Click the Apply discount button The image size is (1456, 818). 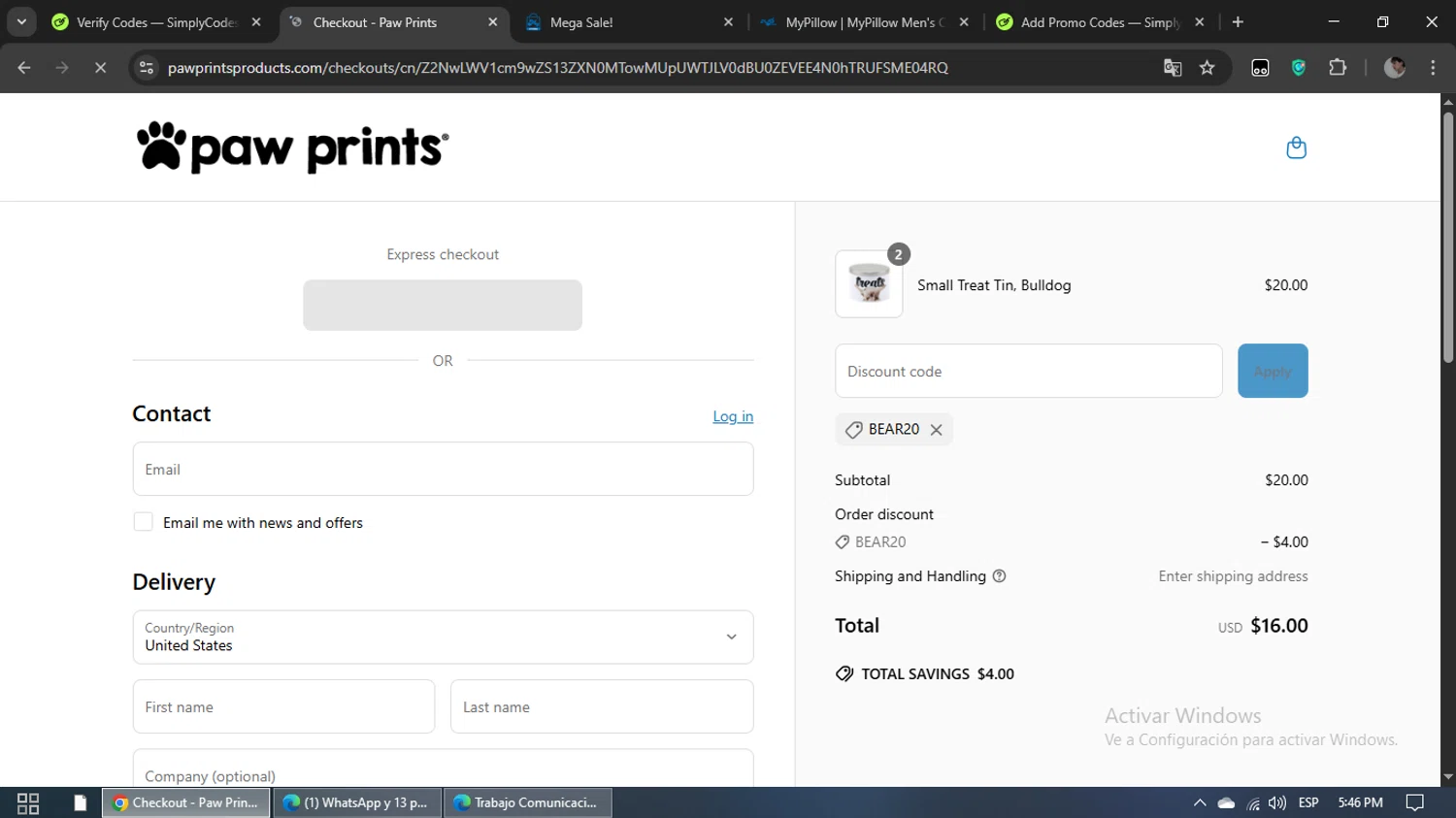(x=1273, y=371)
